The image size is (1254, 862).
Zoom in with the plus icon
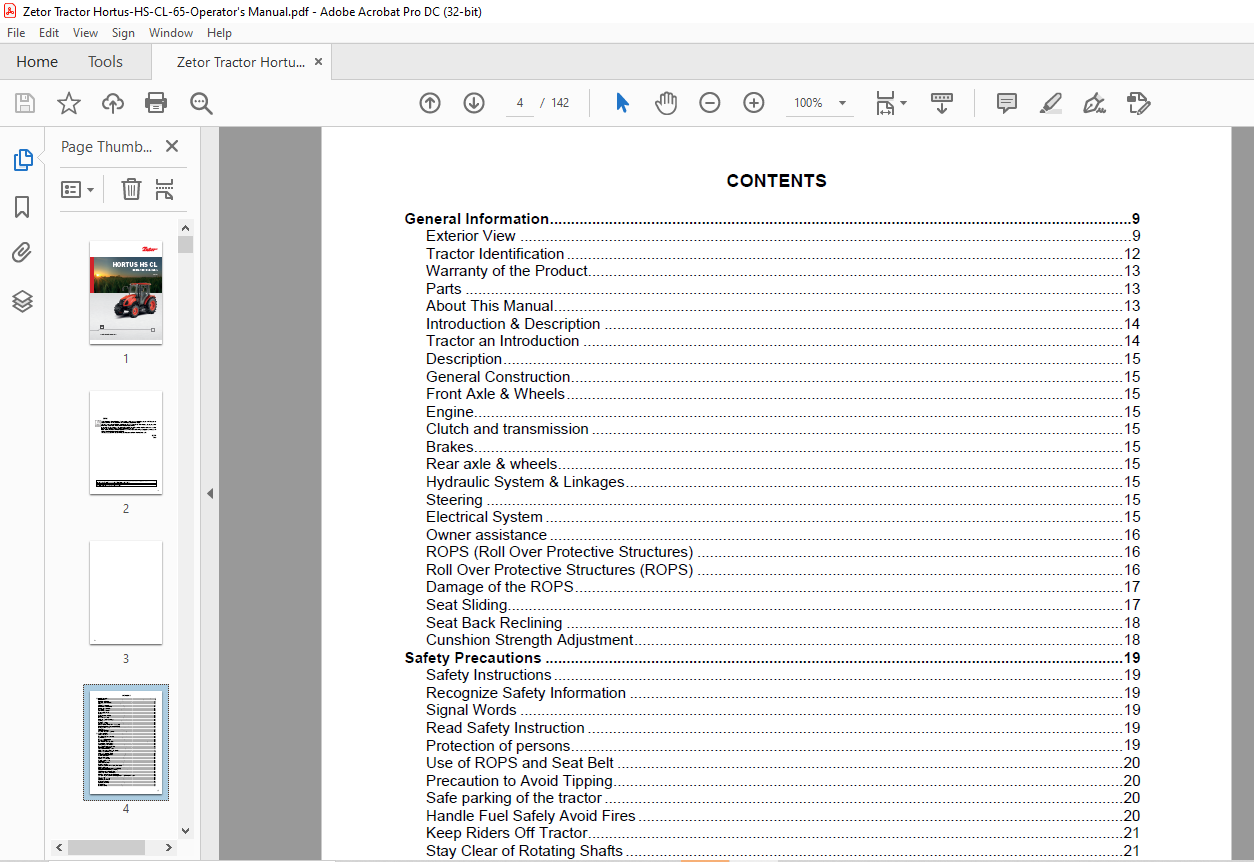tap(754, 103)
